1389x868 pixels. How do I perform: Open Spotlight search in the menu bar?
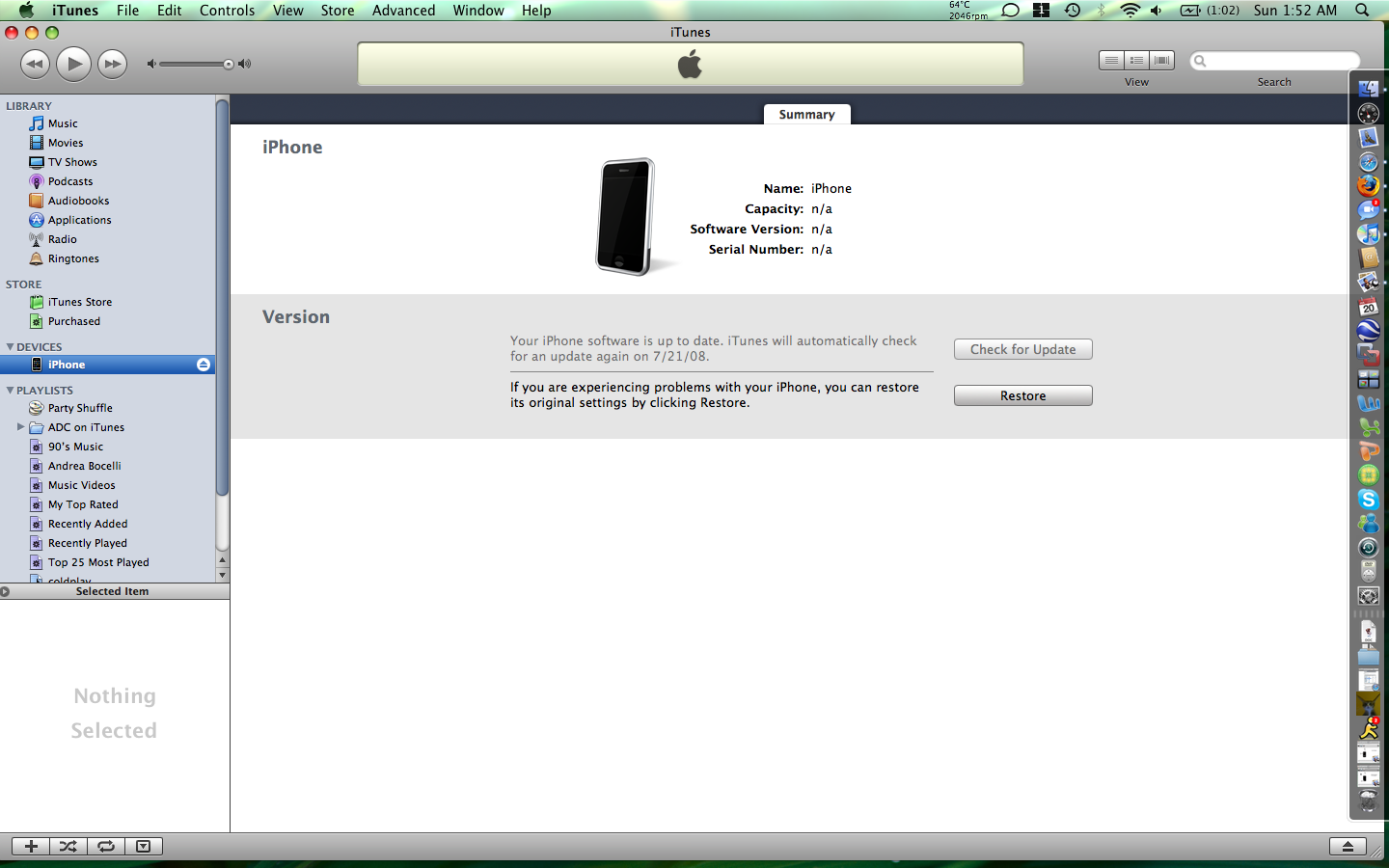click(x=1362, y=11)
